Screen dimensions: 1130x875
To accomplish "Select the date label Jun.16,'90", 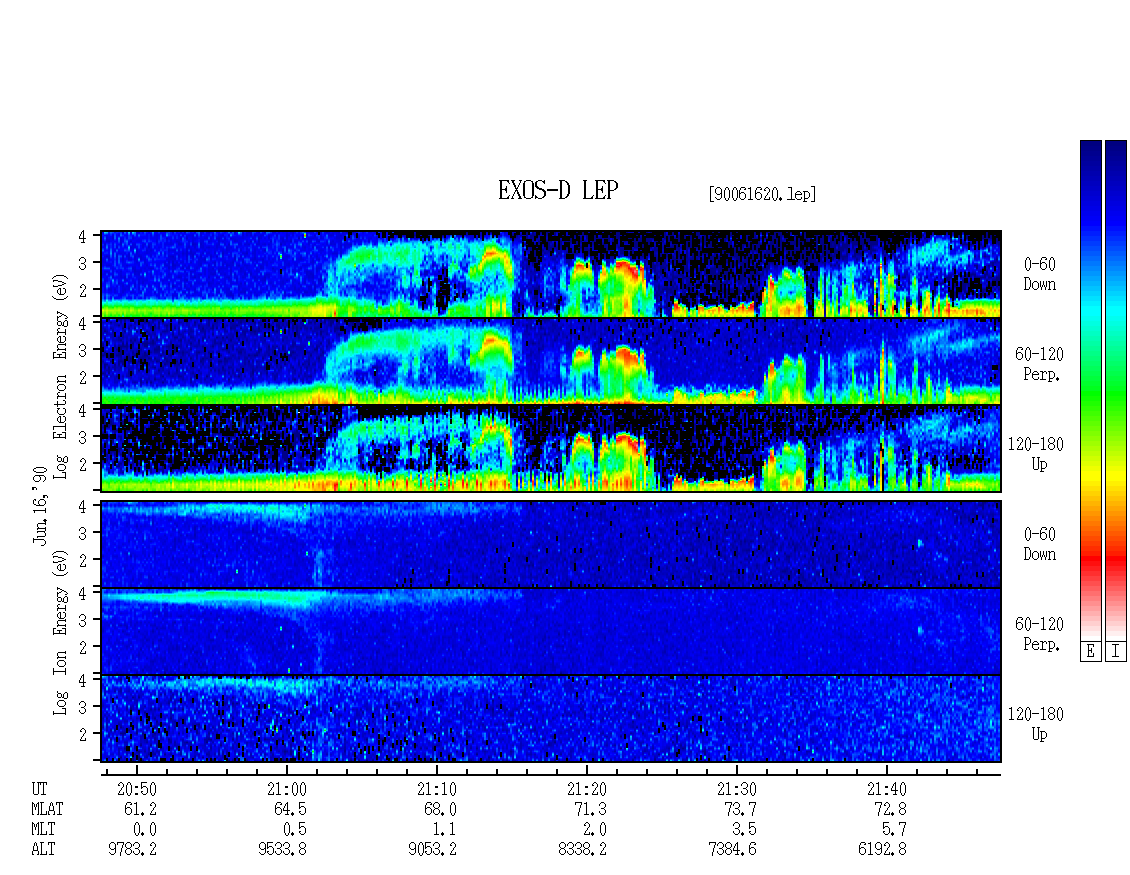I will [40, 505].
